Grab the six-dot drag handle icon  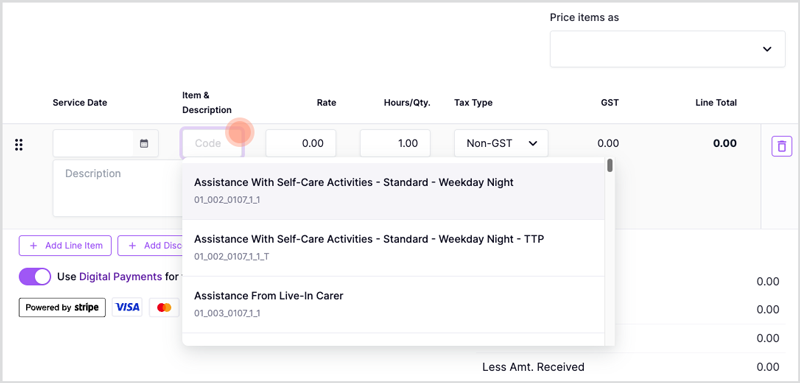click(x=19, y=145)
